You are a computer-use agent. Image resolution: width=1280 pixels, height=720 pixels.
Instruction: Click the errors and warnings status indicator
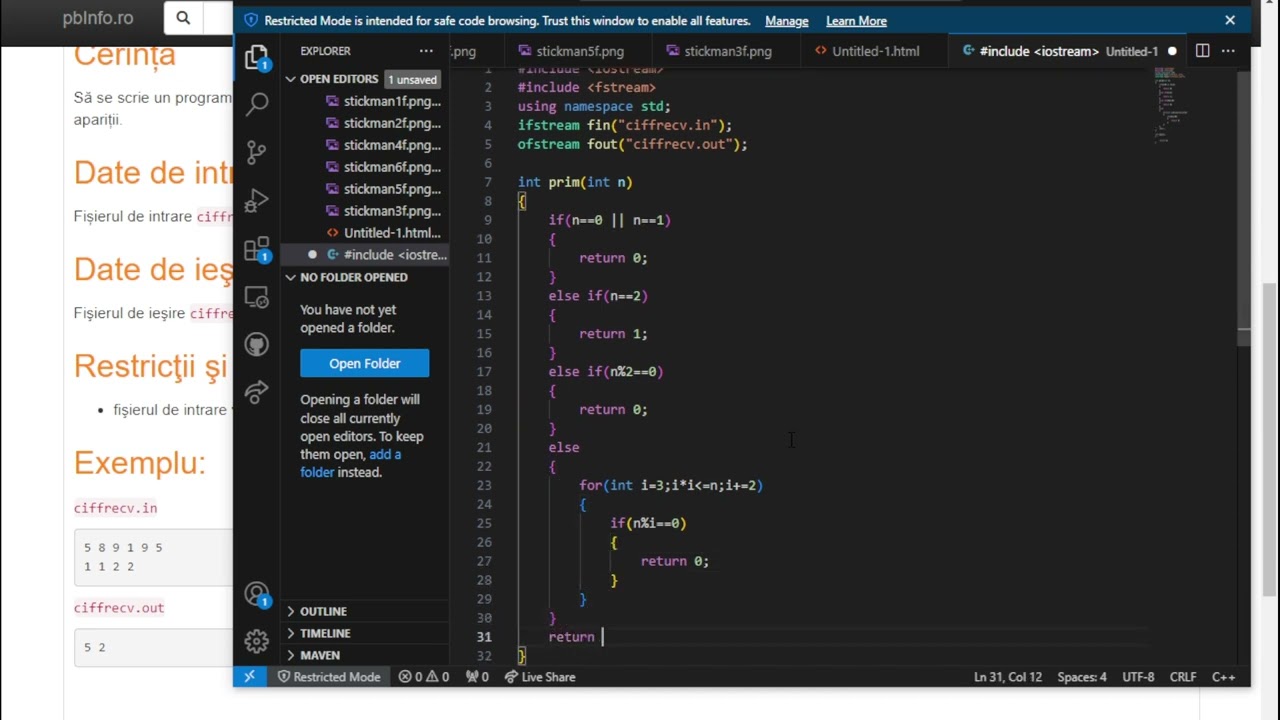coord(424,677)
